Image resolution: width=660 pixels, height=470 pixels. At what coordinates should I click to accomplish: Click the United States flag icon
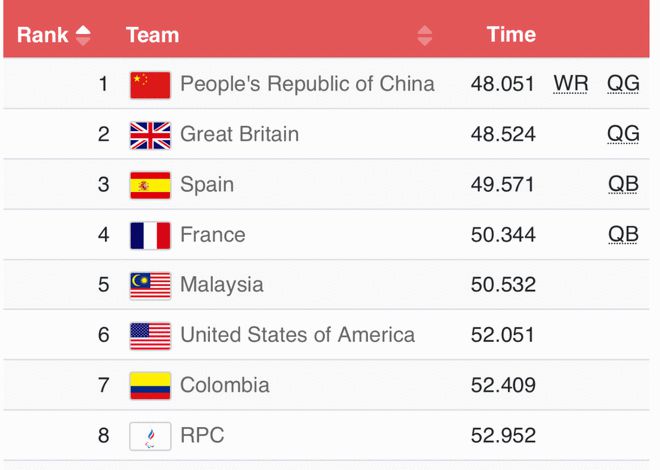(x=150, y=335)
